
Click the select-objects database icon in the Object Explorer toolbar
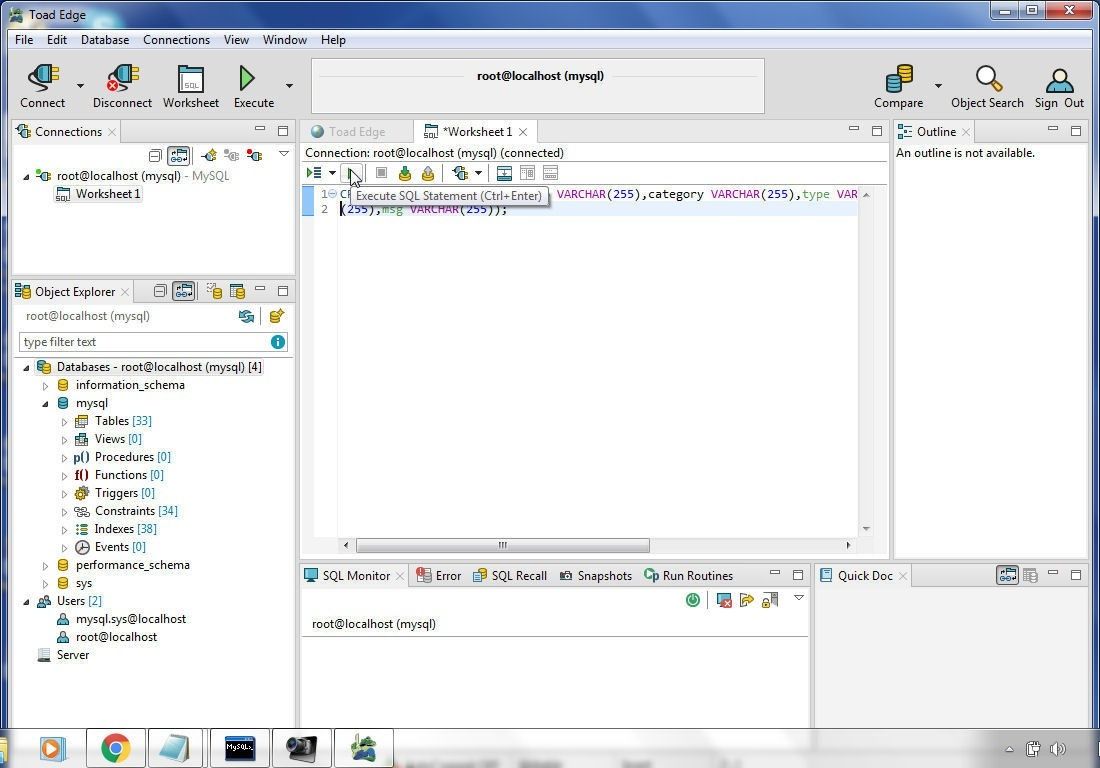[213, 291]
